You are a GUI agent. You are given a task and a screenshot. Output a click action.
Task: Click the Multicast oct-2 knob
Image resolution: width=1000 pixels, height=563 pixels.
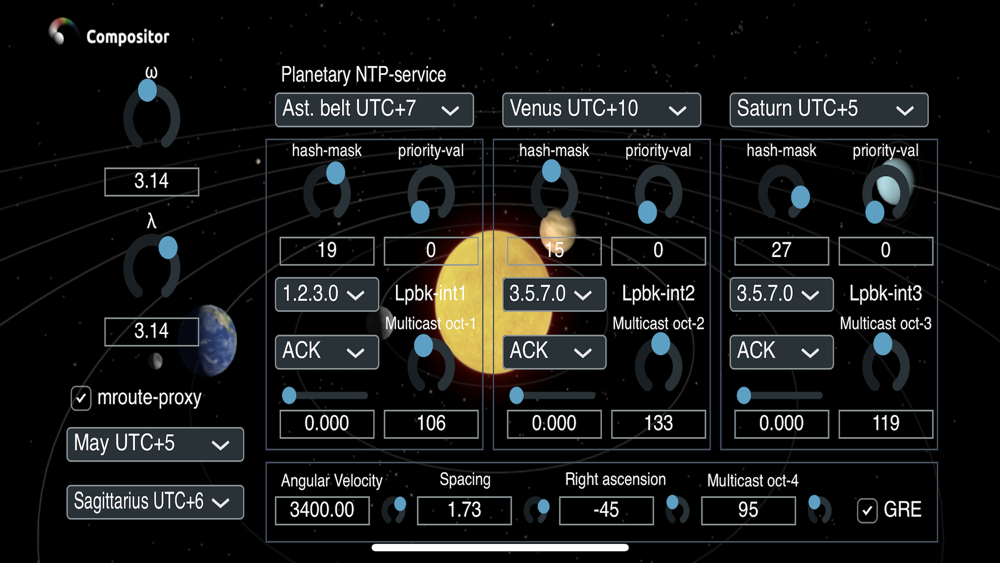click(658, 363)
